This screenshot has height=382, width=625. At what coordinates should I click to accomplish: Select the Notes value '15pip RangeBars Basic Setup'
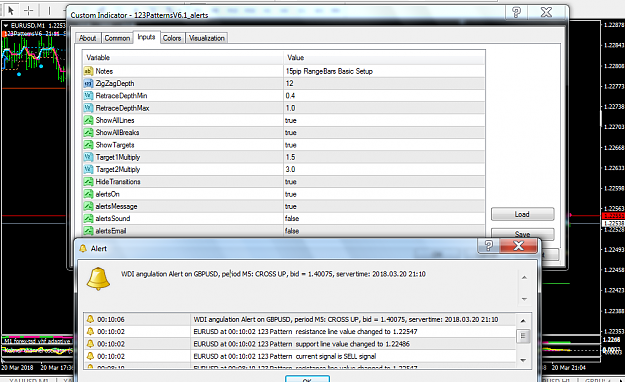coord(329,71)
